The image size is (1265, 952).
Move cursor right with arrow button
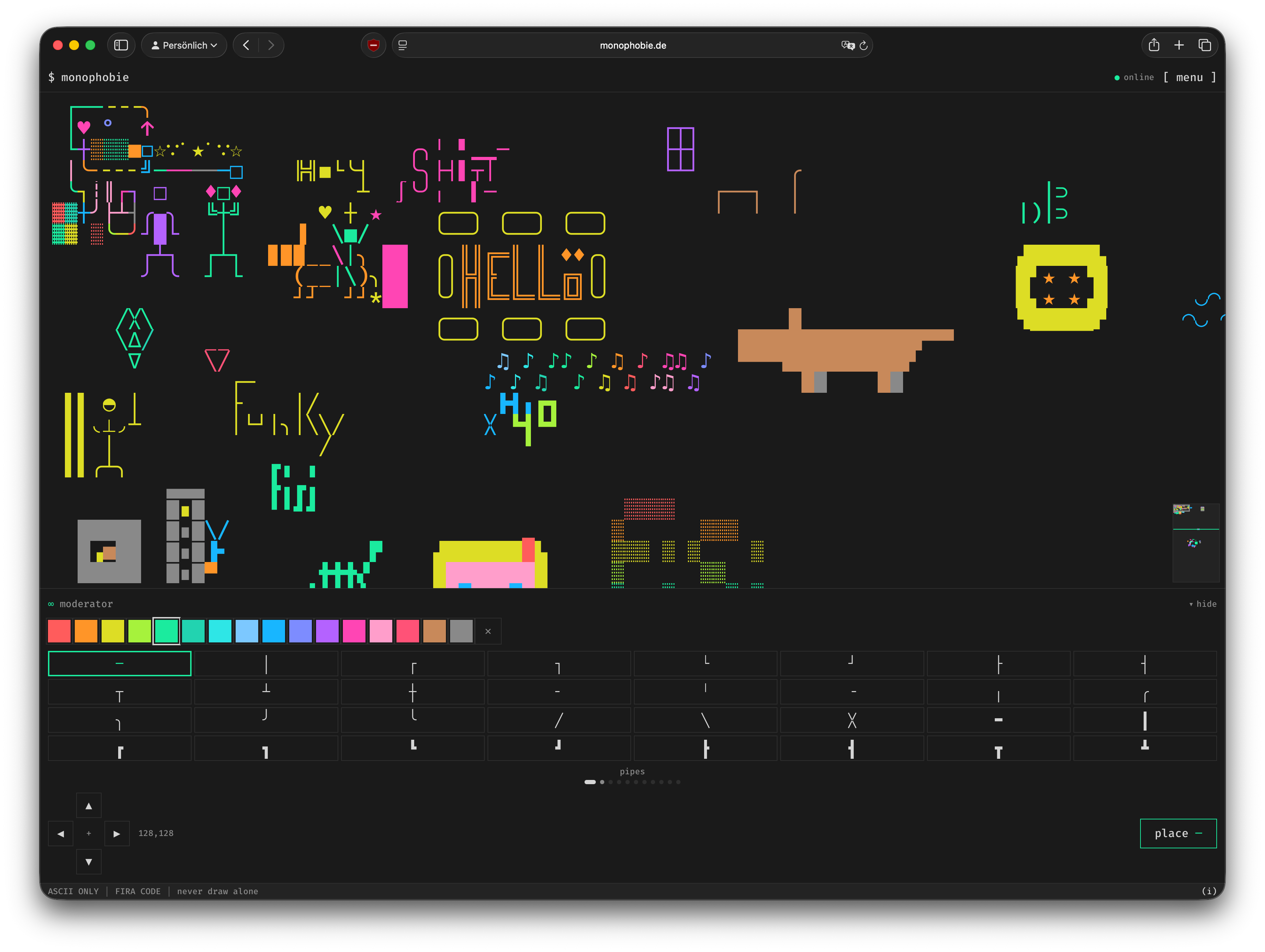tap(117, 834)
